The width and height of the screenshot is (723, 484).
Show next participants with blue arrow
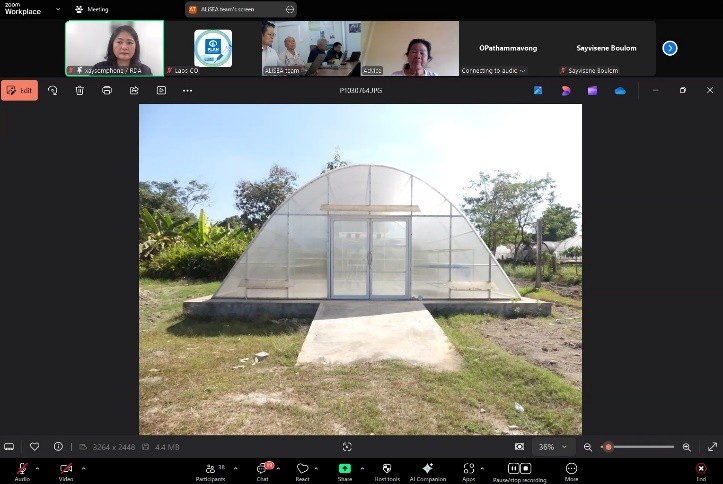(670, 48)
